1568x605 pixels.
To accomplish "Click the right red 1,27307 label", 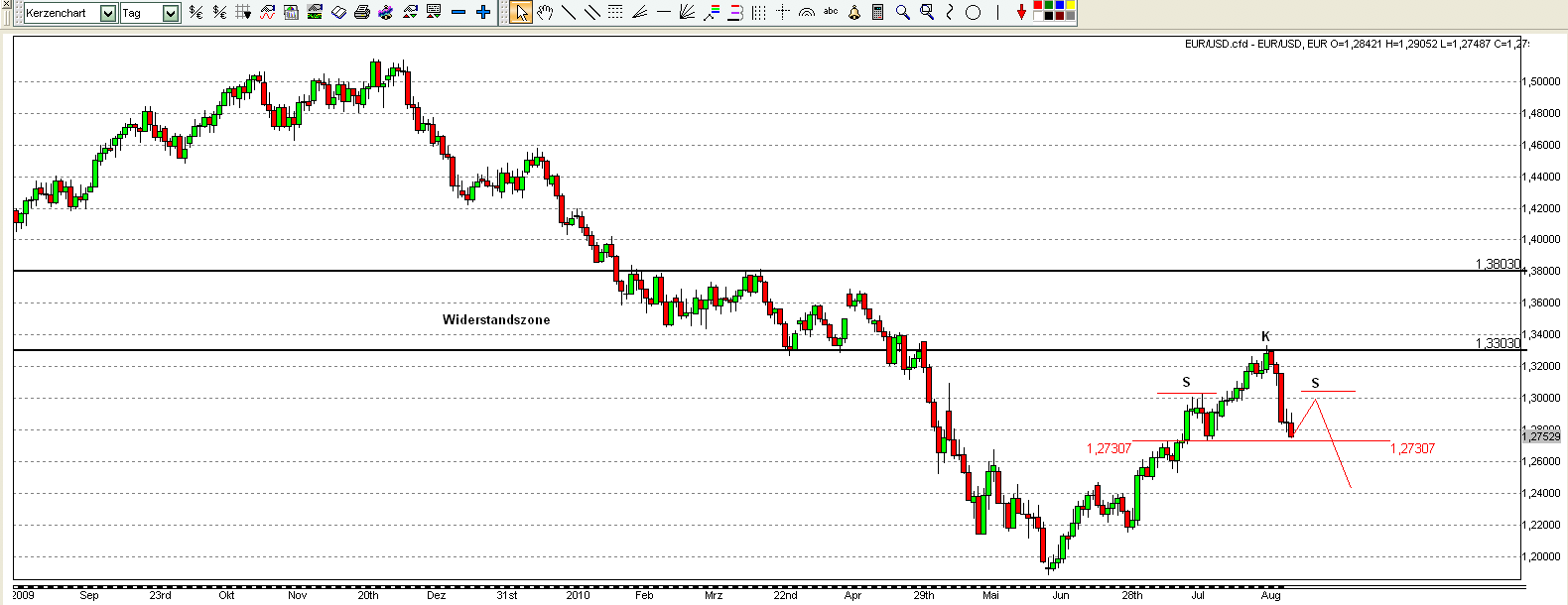I will point(1412,448).
